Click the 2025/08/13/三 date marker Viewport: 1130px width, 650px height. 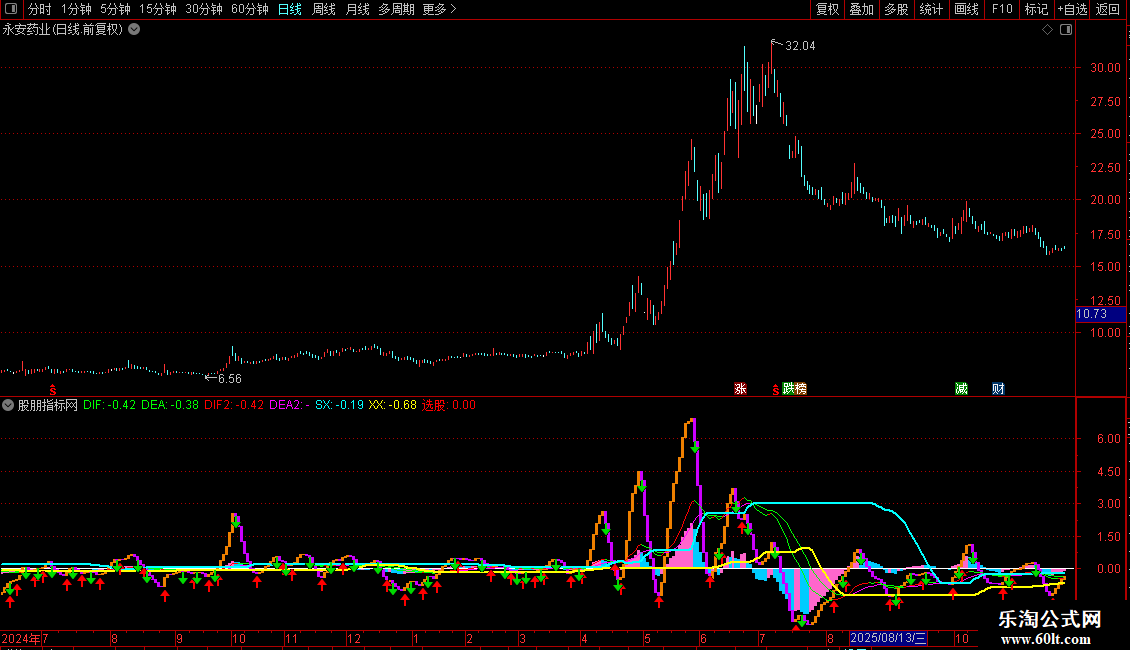pyautogui.click(x=888, y=638)
